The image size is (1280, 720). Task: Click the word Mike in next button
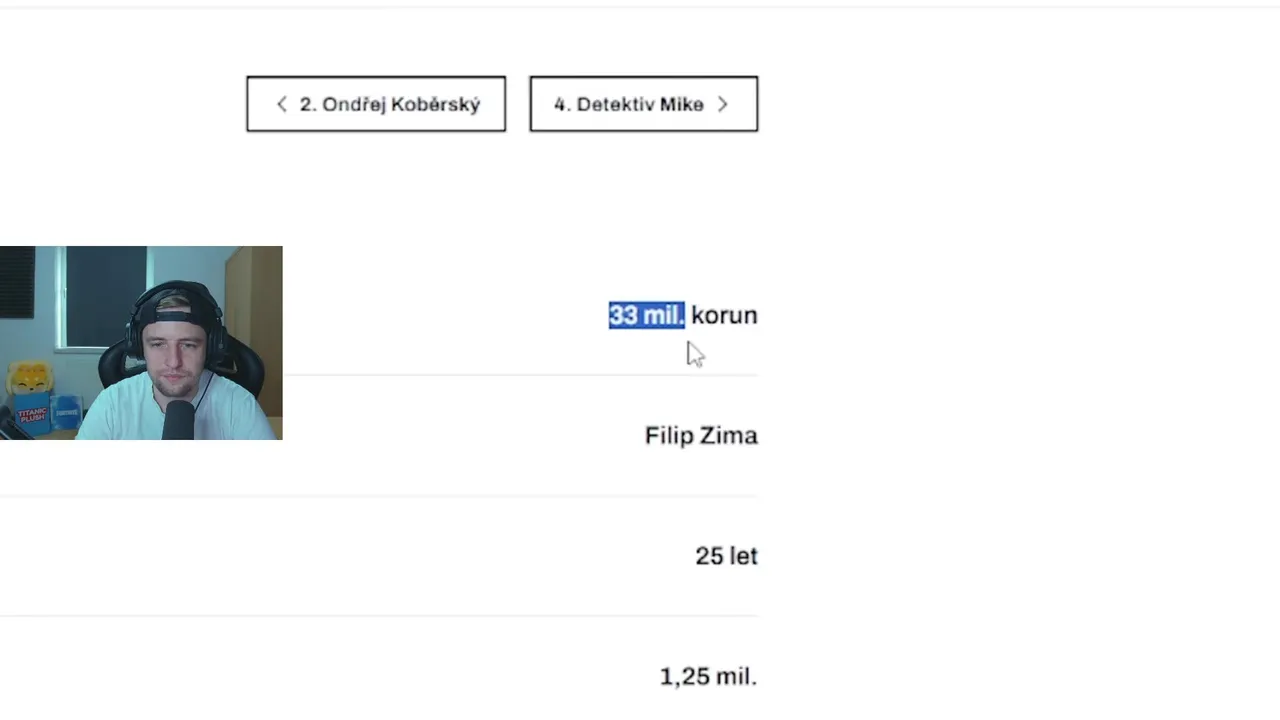pyautogui.click(x=681, y=104)
